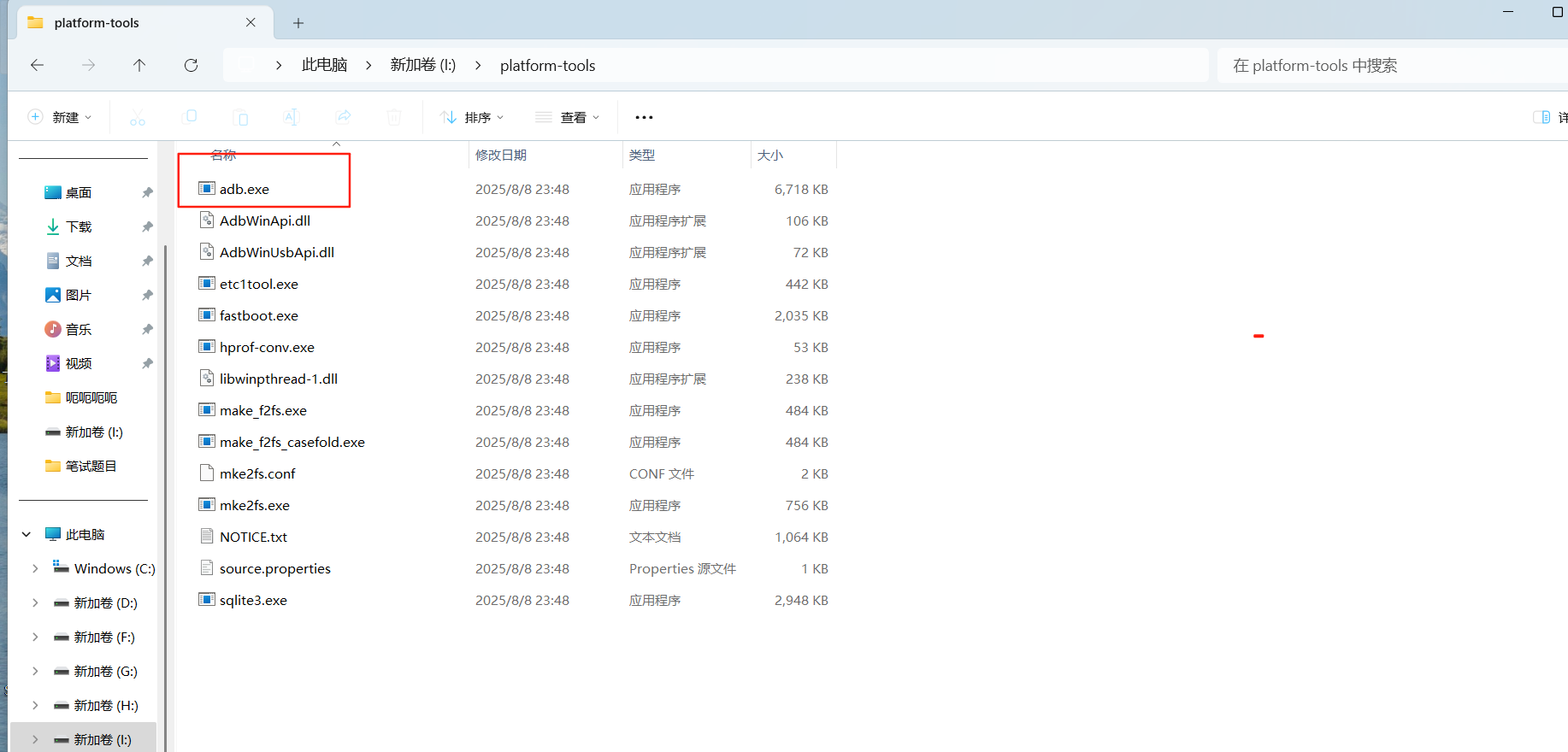This screenshot has height=752, width=1568.
Task: Open 桌面 in the quick access sidebar
Action: click(78, 192)
